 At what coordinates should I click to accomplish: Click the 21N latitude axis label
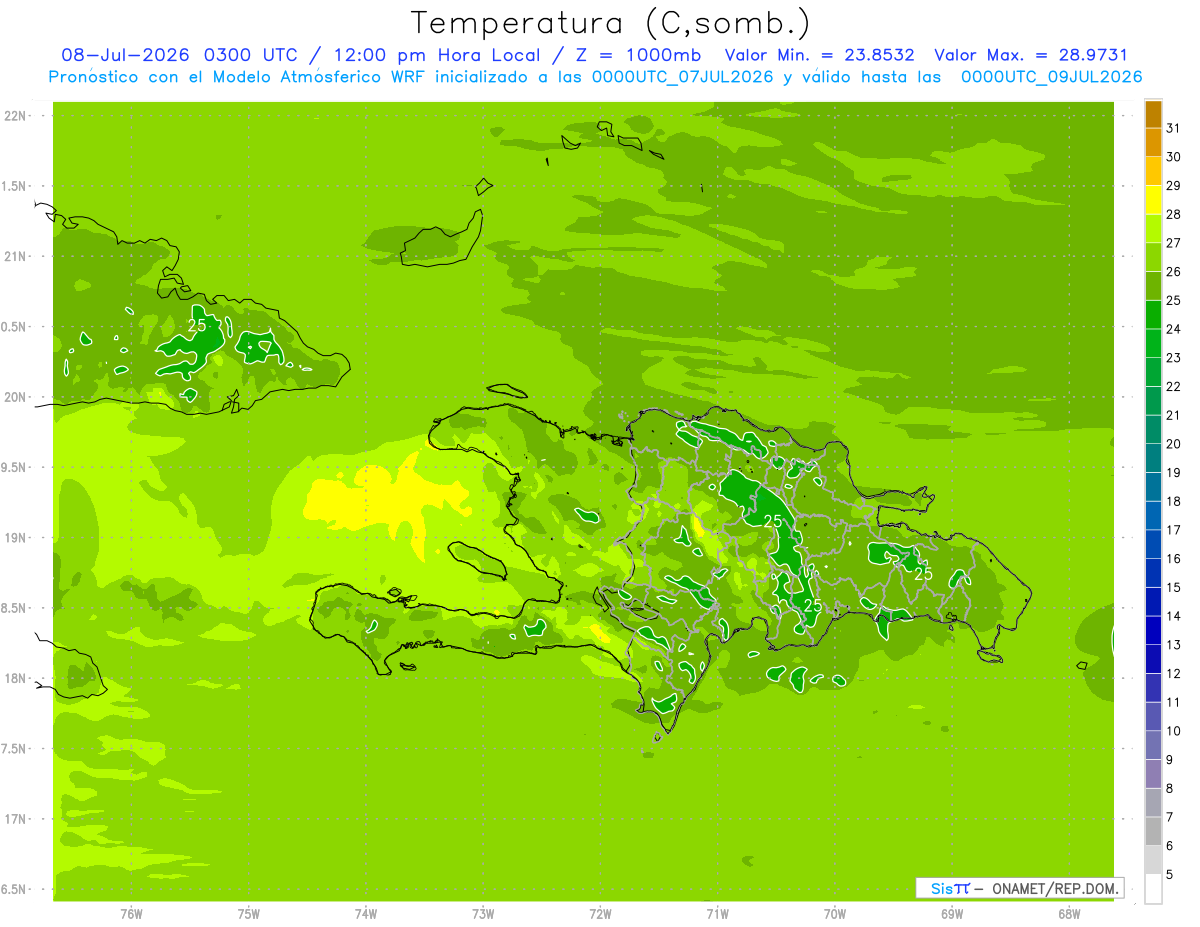point(15,256)
